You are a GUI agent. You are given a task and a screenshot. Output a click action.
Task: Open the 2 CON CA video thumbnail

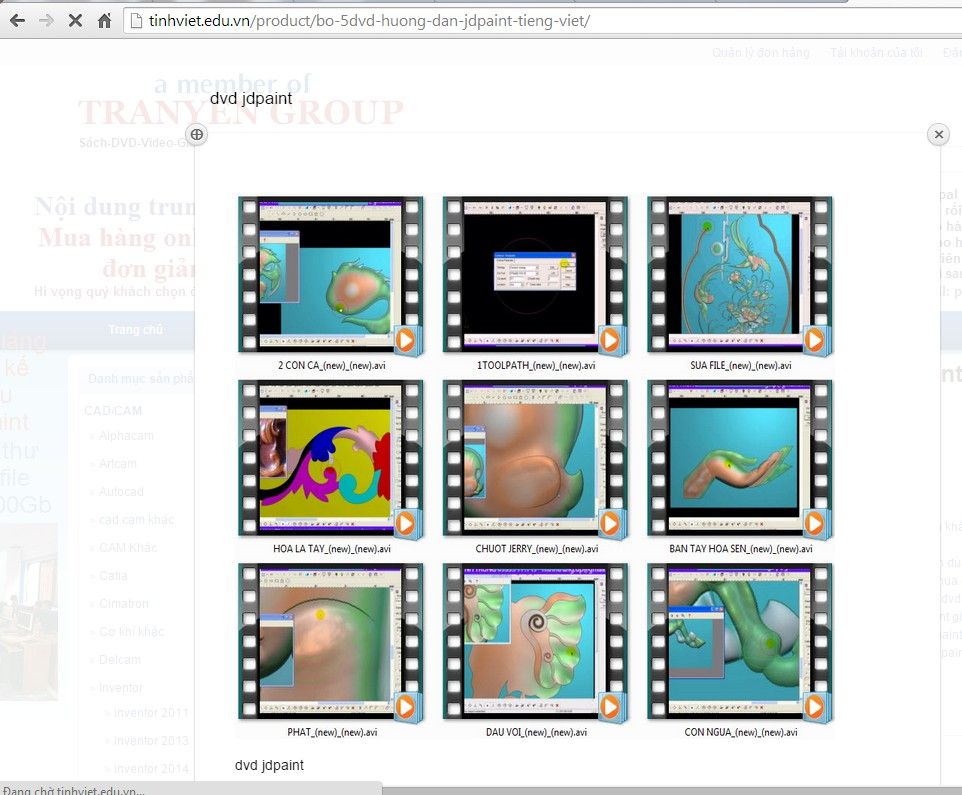coord(331,275)
